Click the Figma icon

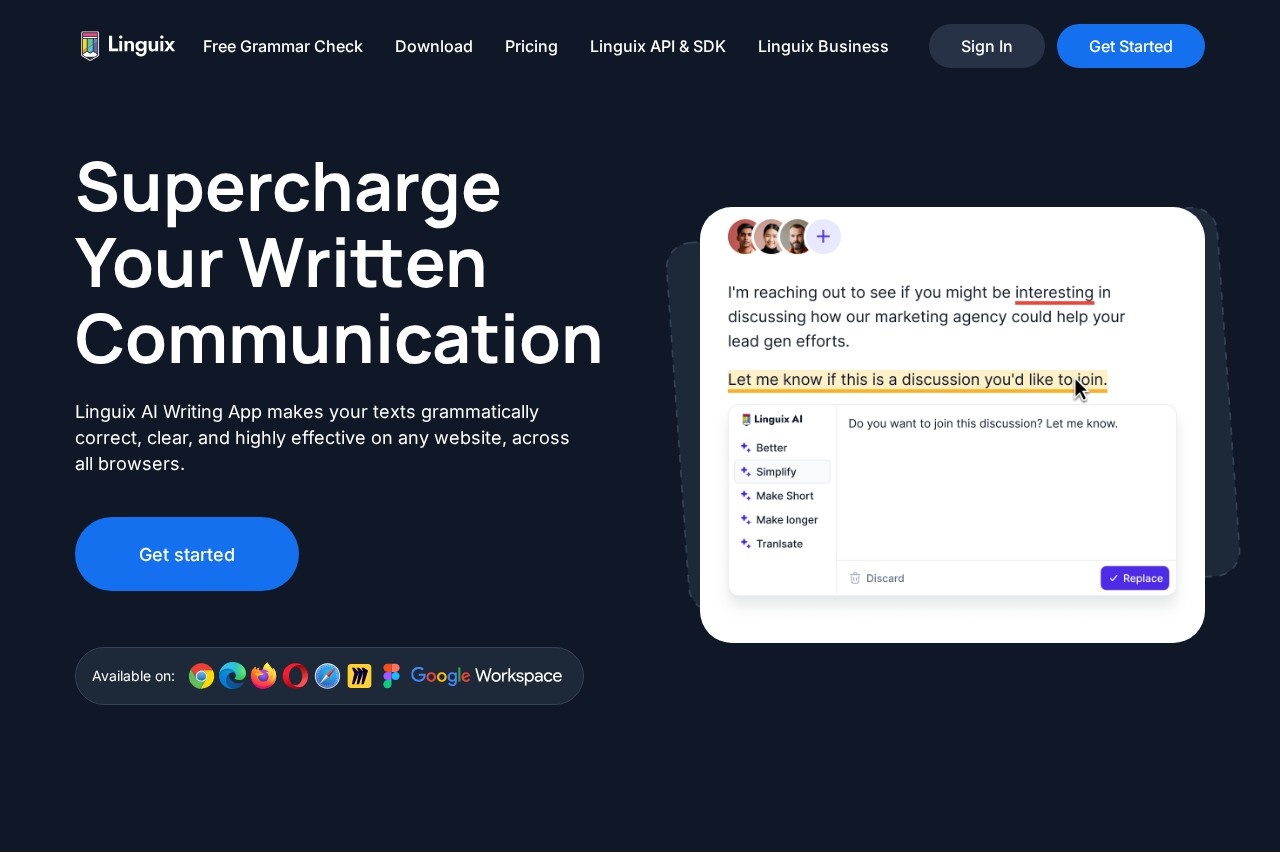click(391, 677)
